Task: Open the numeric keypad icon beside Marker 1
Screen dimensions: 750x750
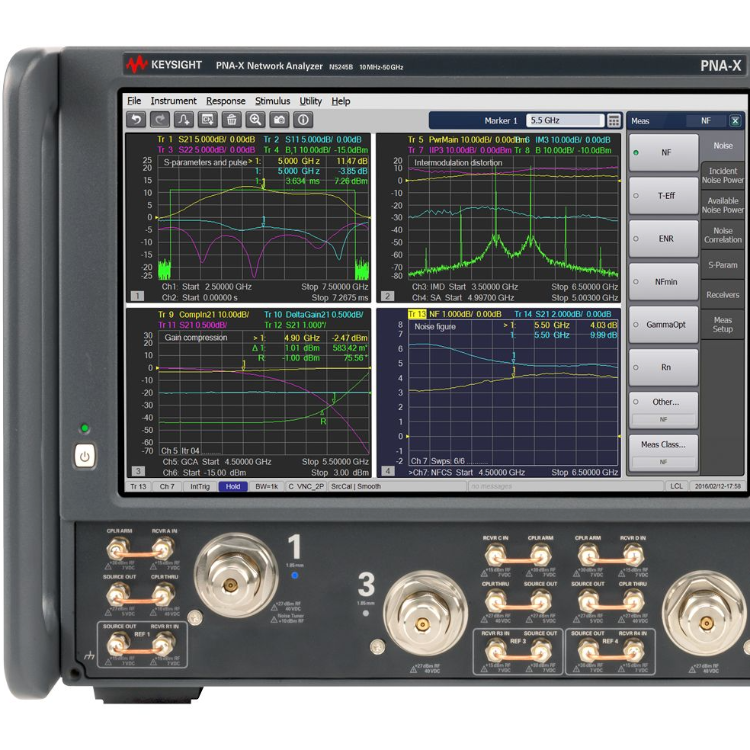Action: coord(614,121)
